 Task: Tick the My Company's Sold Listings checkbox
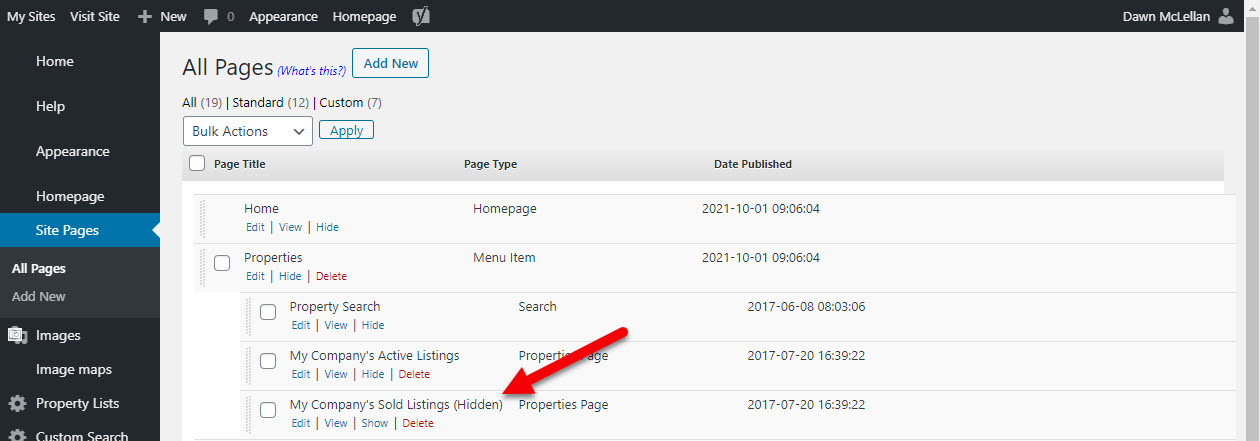point(268,410)
